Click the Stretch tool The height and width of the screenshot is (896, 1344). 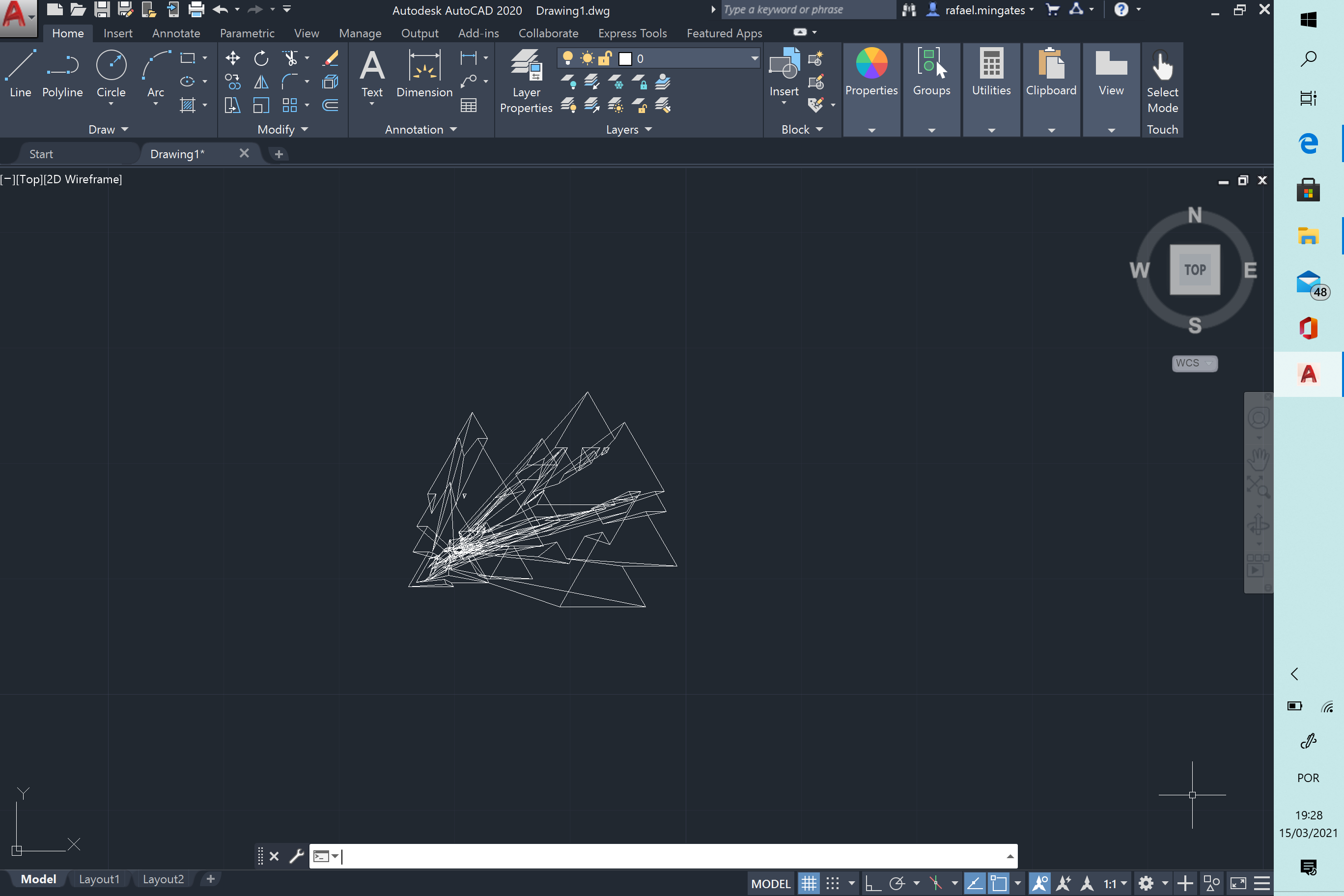coord(232,105)
